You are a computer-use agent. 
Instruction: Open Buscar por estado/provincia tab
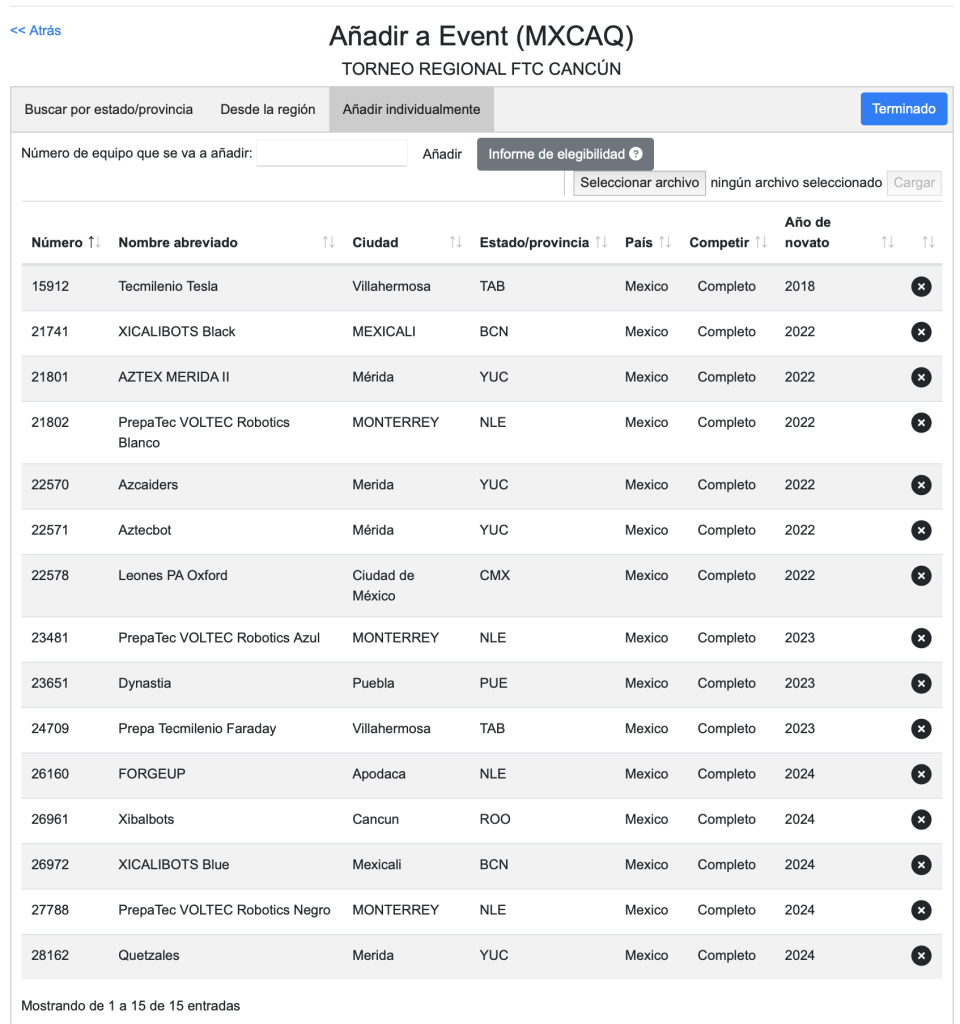coord(109,110)
